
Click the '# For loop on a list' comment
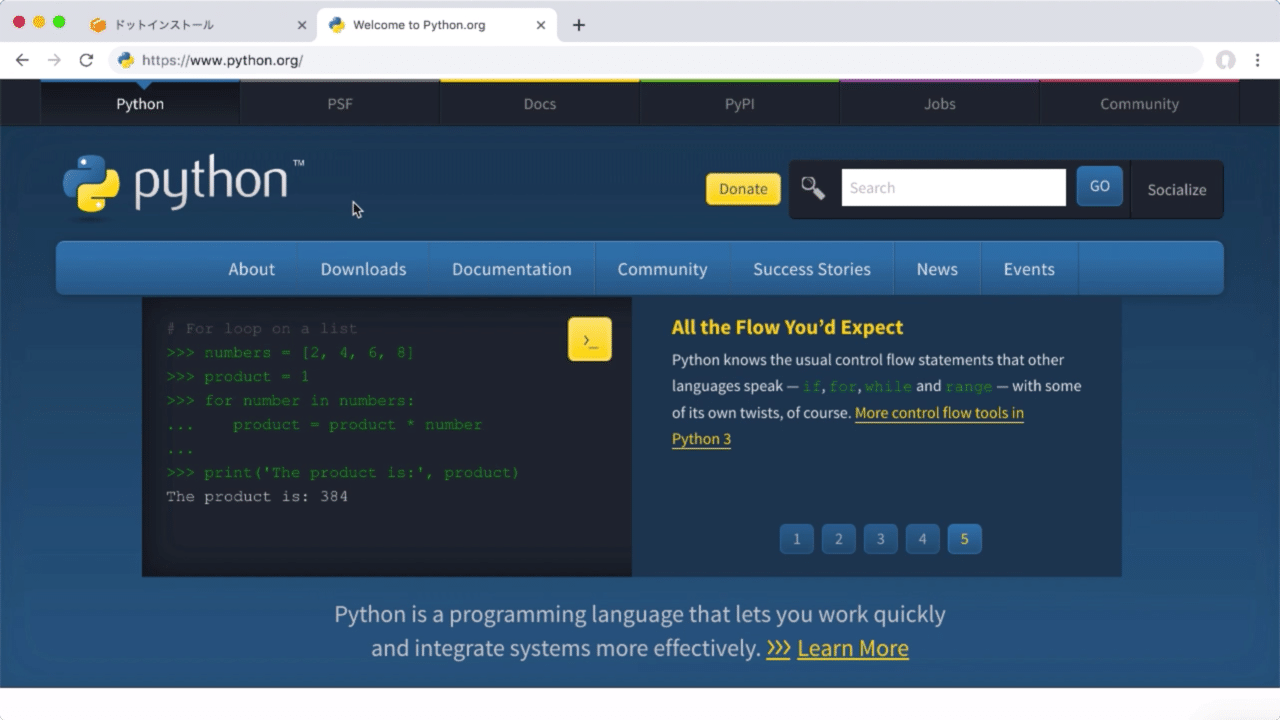(x=262, y=329)
